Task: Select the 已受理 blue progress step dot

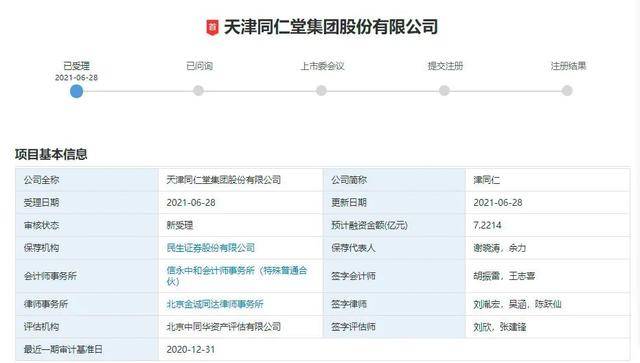Action: click(x=76, y=91)
